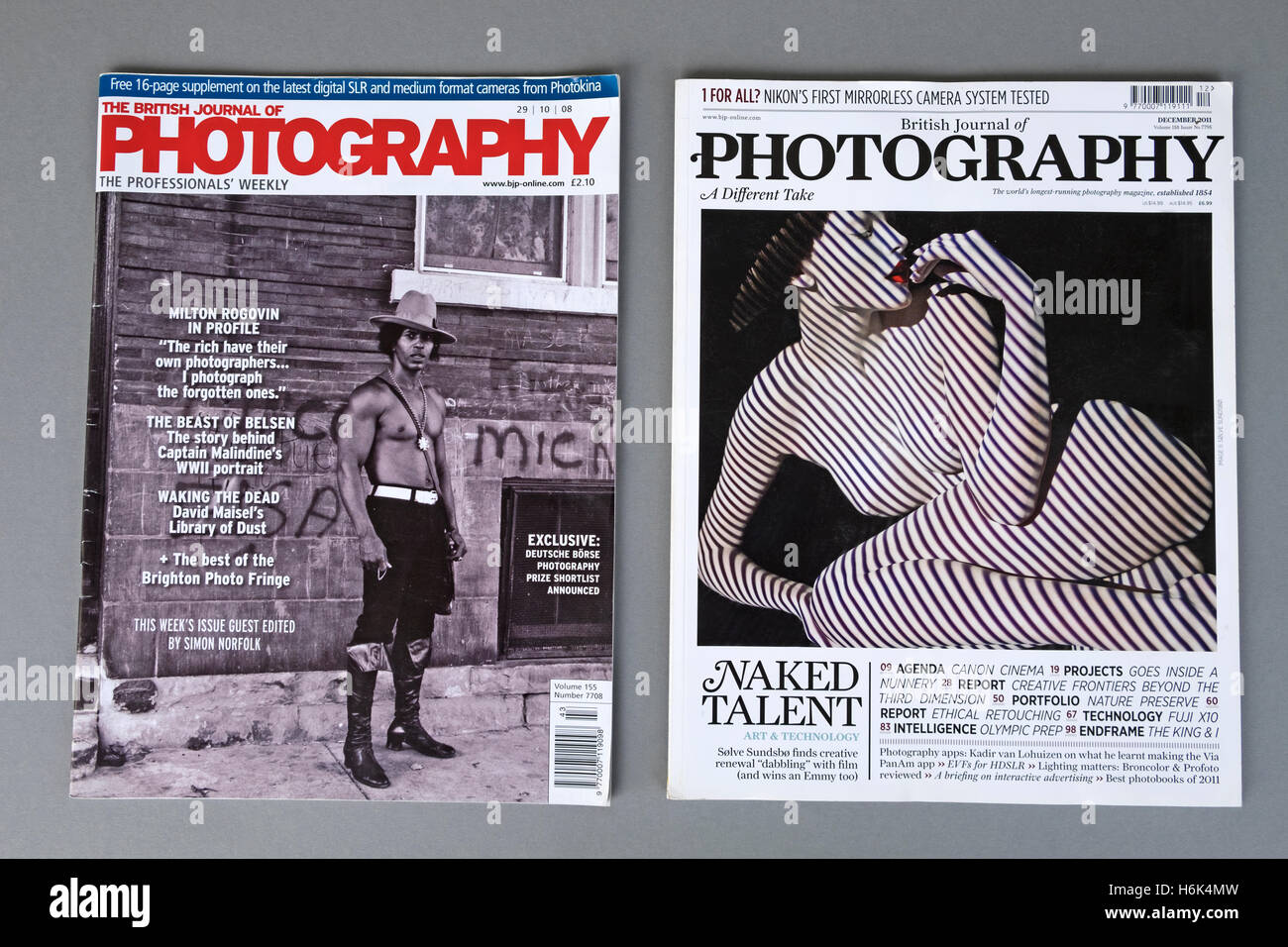Click 'ART & TECHNOLOGY' subheading

[x=801, y=737]
